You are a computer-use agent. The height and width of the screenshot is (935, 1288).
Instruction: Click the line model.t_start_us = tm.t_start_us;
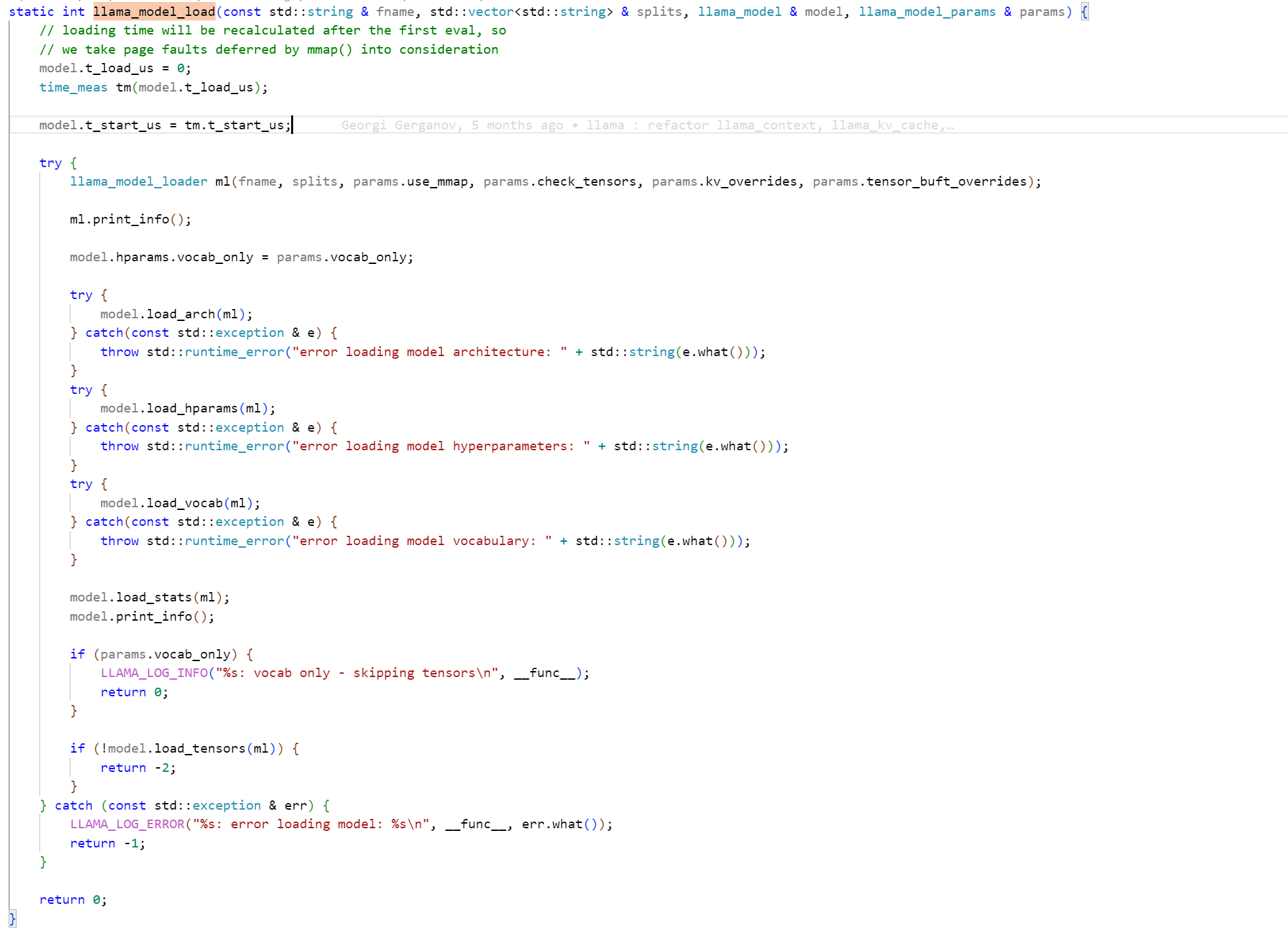(165, 125)
